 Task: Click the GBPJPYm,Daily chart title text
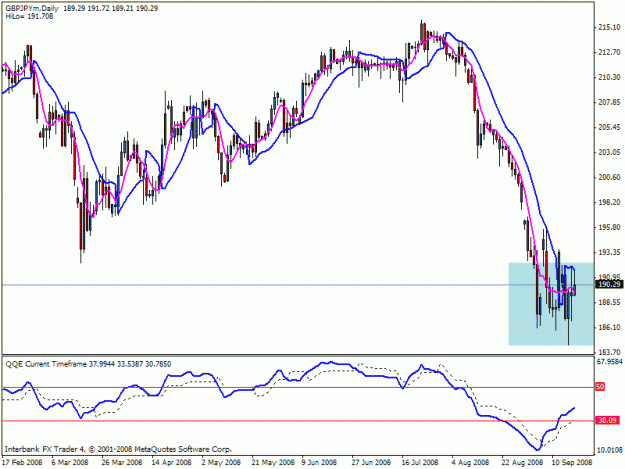(32, 8)
